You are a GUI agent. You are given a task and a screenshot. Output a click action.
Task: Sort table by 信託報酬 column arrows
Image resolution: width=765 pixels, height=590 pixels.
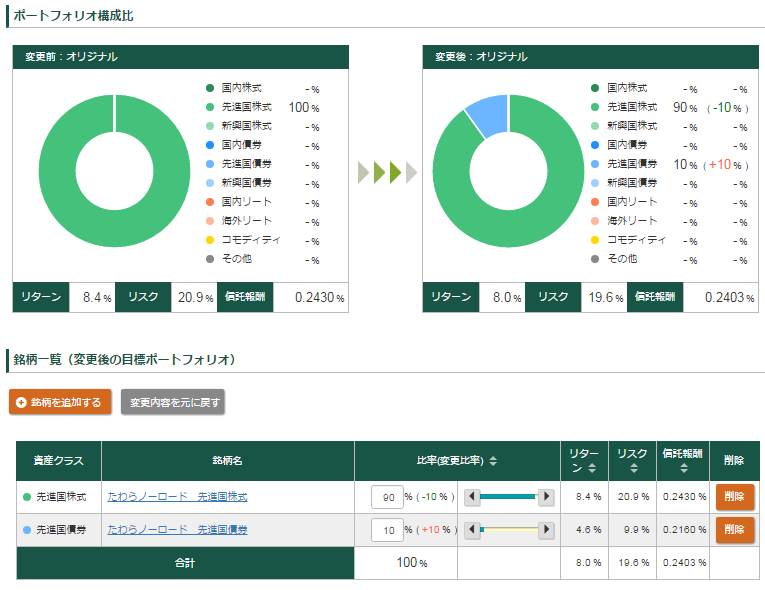click(x=684, y=468)
